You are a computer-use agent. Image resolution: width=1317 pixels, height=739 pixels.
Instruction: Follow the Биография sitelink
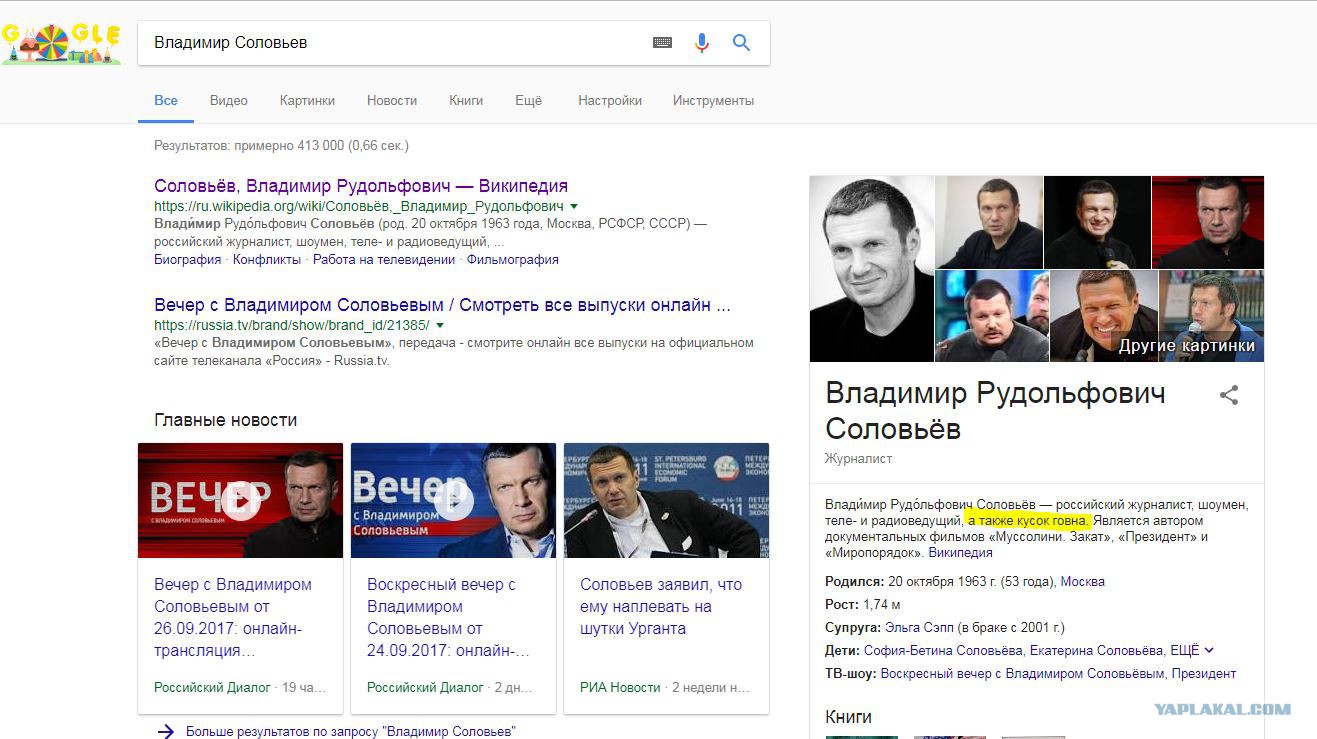187,259
